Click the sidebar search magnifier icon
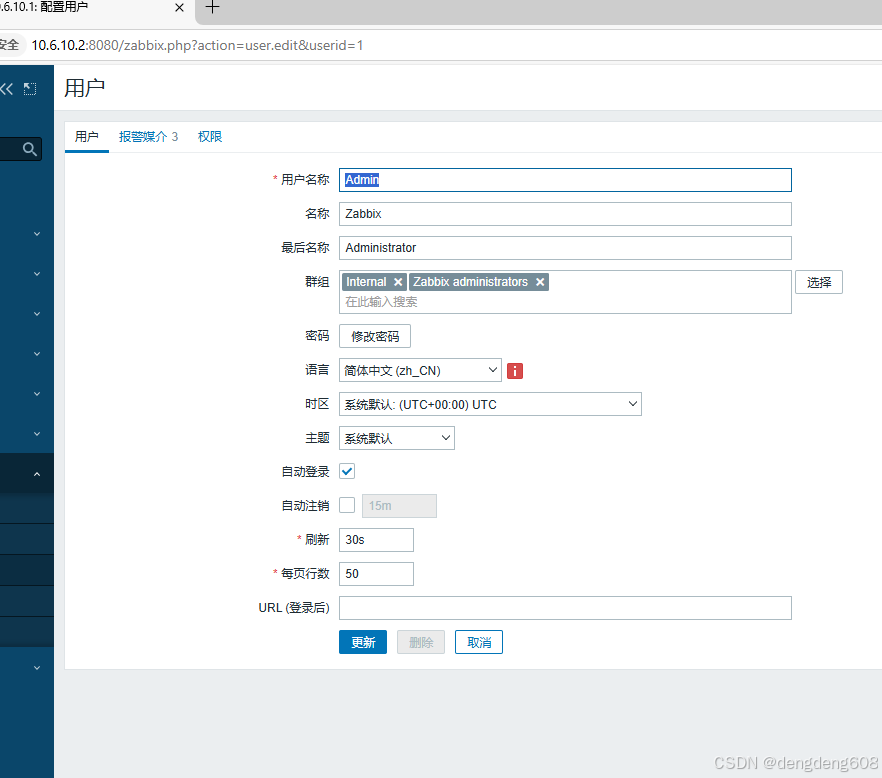Screen dimensions: 882x778 click(x=30, y=149)
